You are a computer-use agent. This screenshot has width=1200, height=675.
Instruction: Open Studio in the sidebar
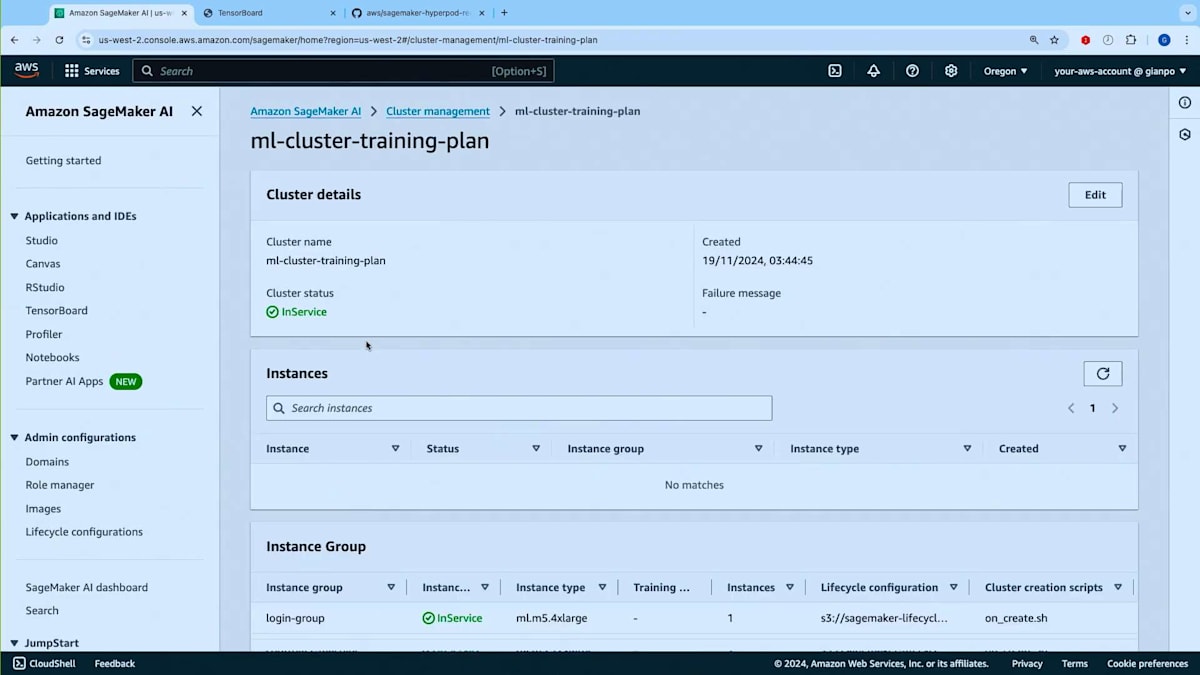(42, 240)
